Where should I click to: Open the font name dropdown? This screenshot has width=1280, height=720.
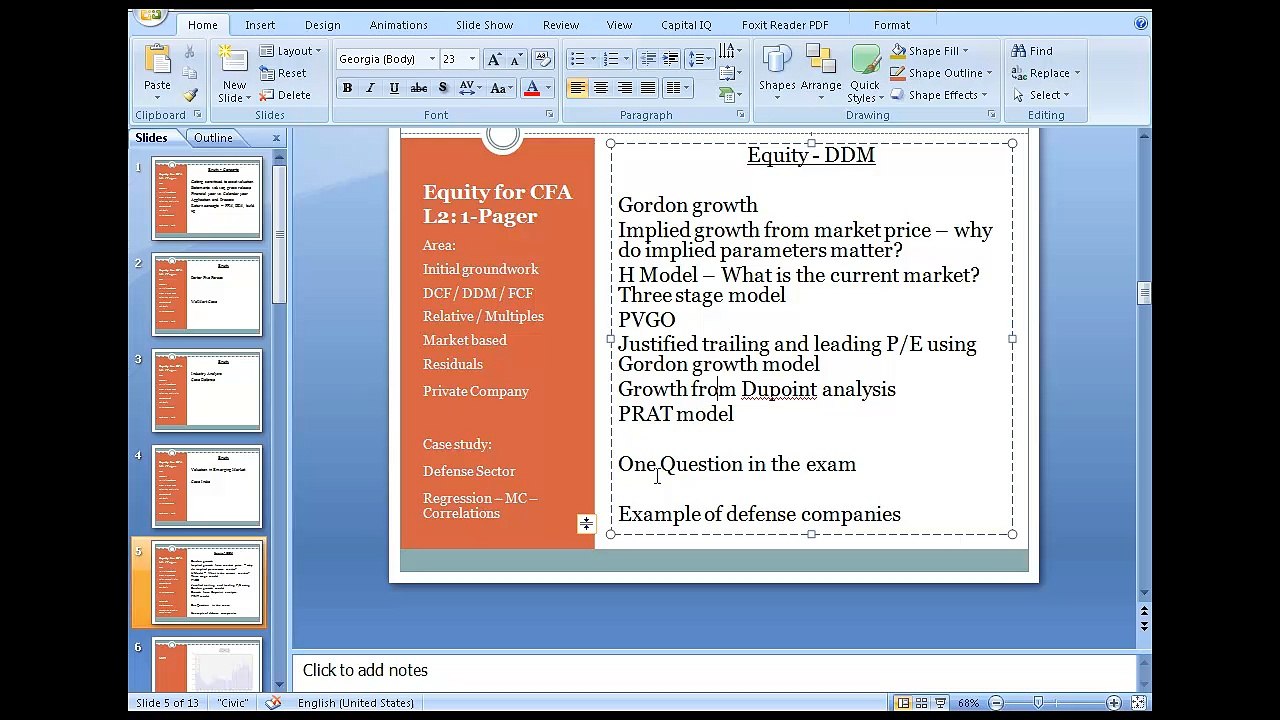point(432,60)
